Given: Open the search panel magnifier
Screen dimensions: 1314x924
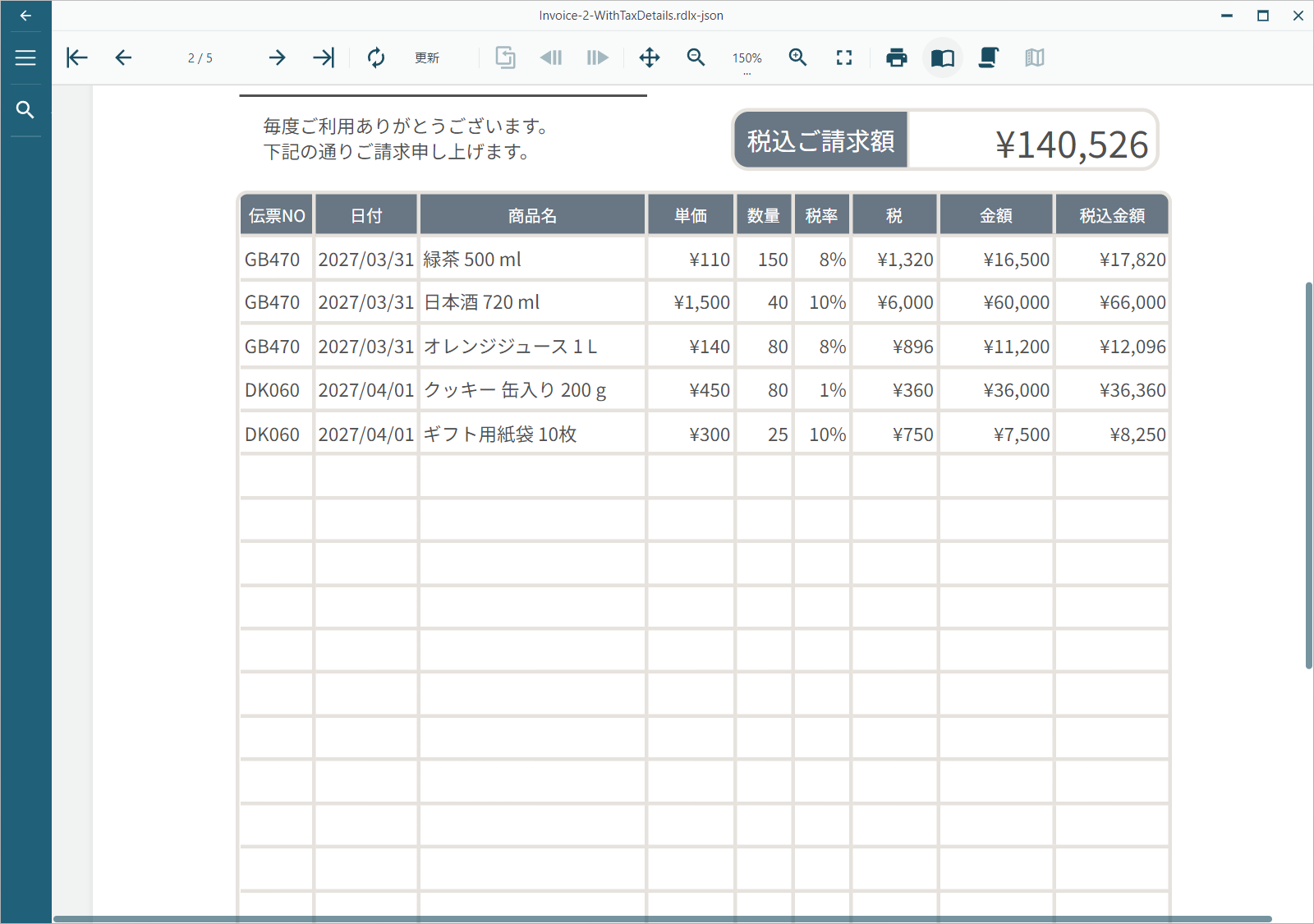Looking at the screenshot, I should 25,109.
